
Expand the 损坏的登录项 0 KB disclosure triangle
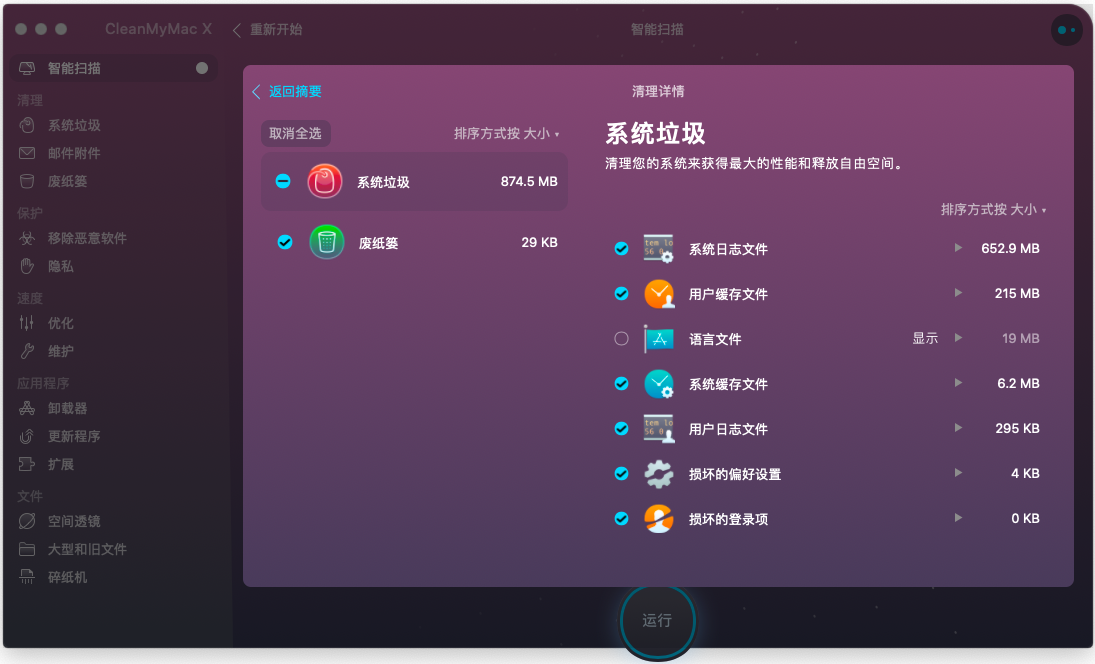[958, 518]
